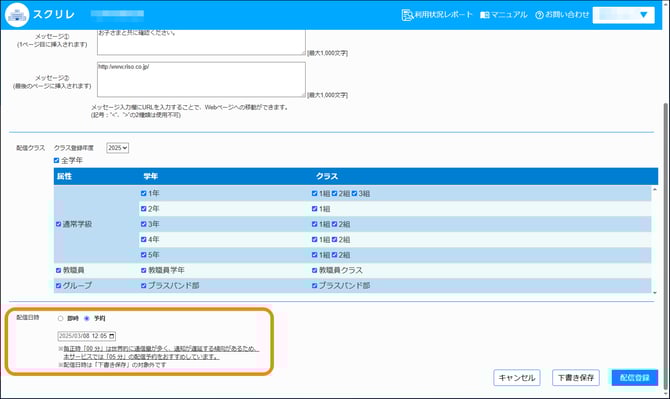The width and height of the screenshot is (670, 399).
Task: Click the 配信クラス section label
Action: [30, 148]
